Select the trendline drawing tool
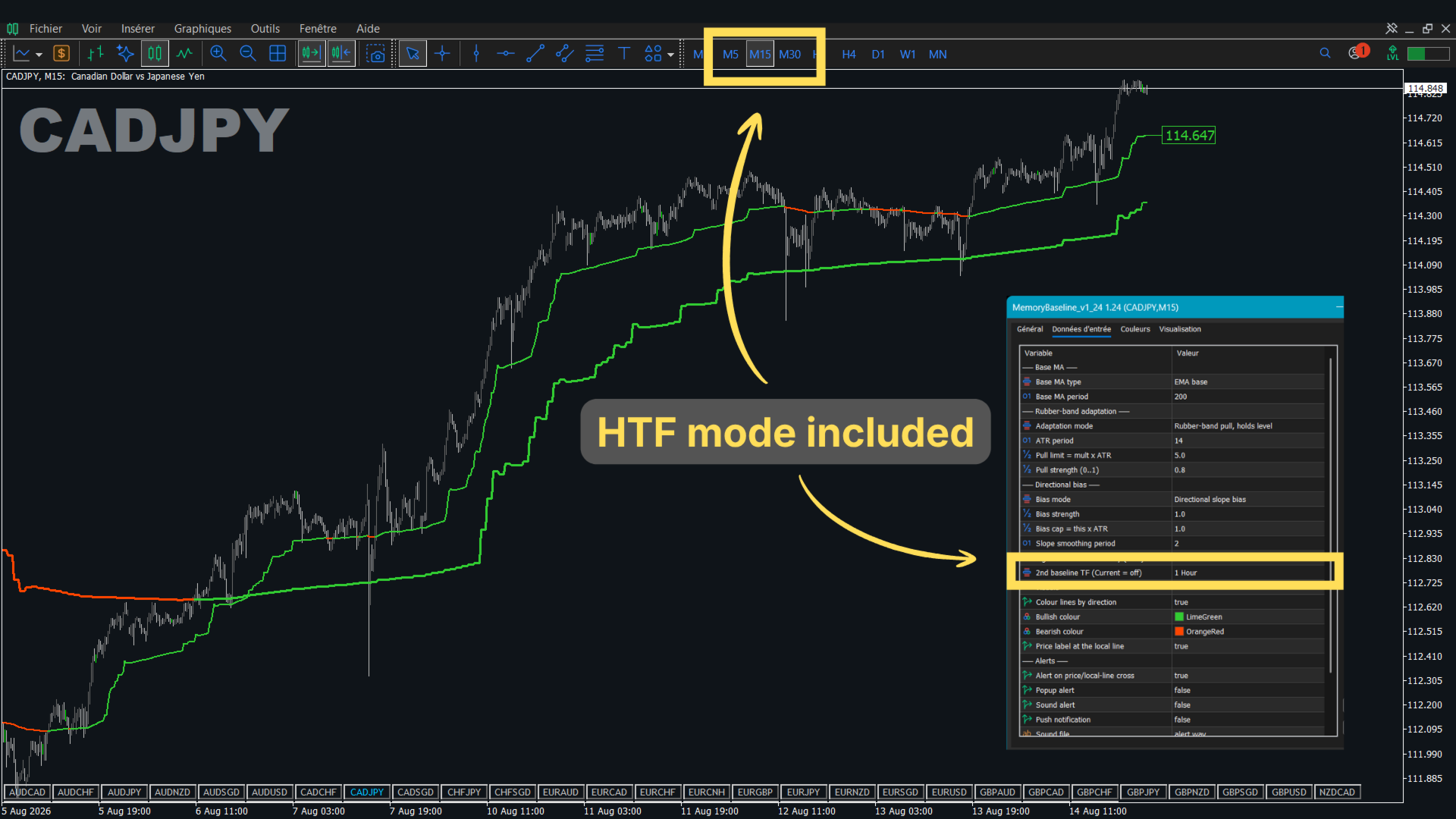The height and width of the screenshot is (819, 1456). (535, 54)
